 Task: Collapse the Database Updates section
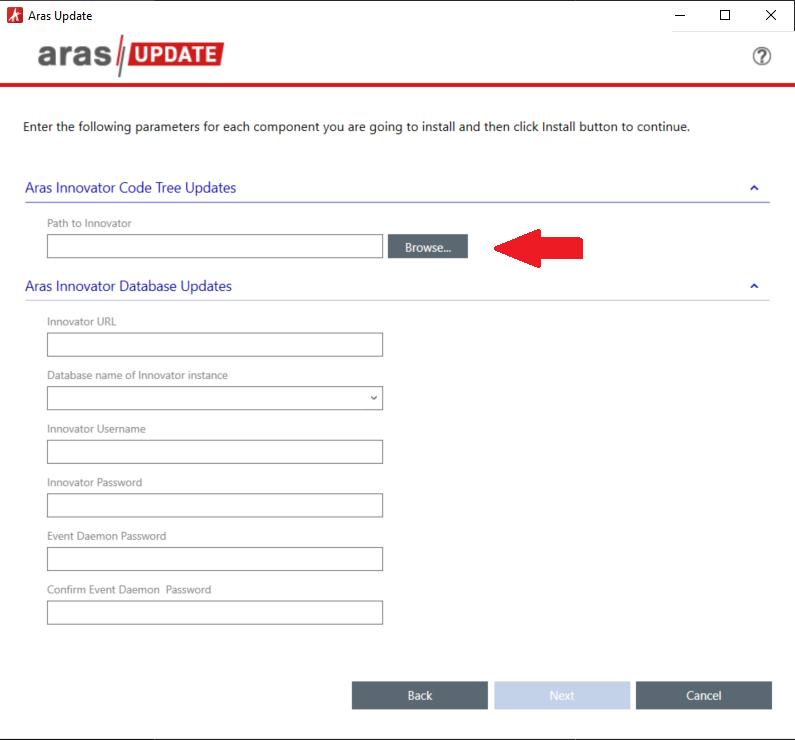(754, 286)
